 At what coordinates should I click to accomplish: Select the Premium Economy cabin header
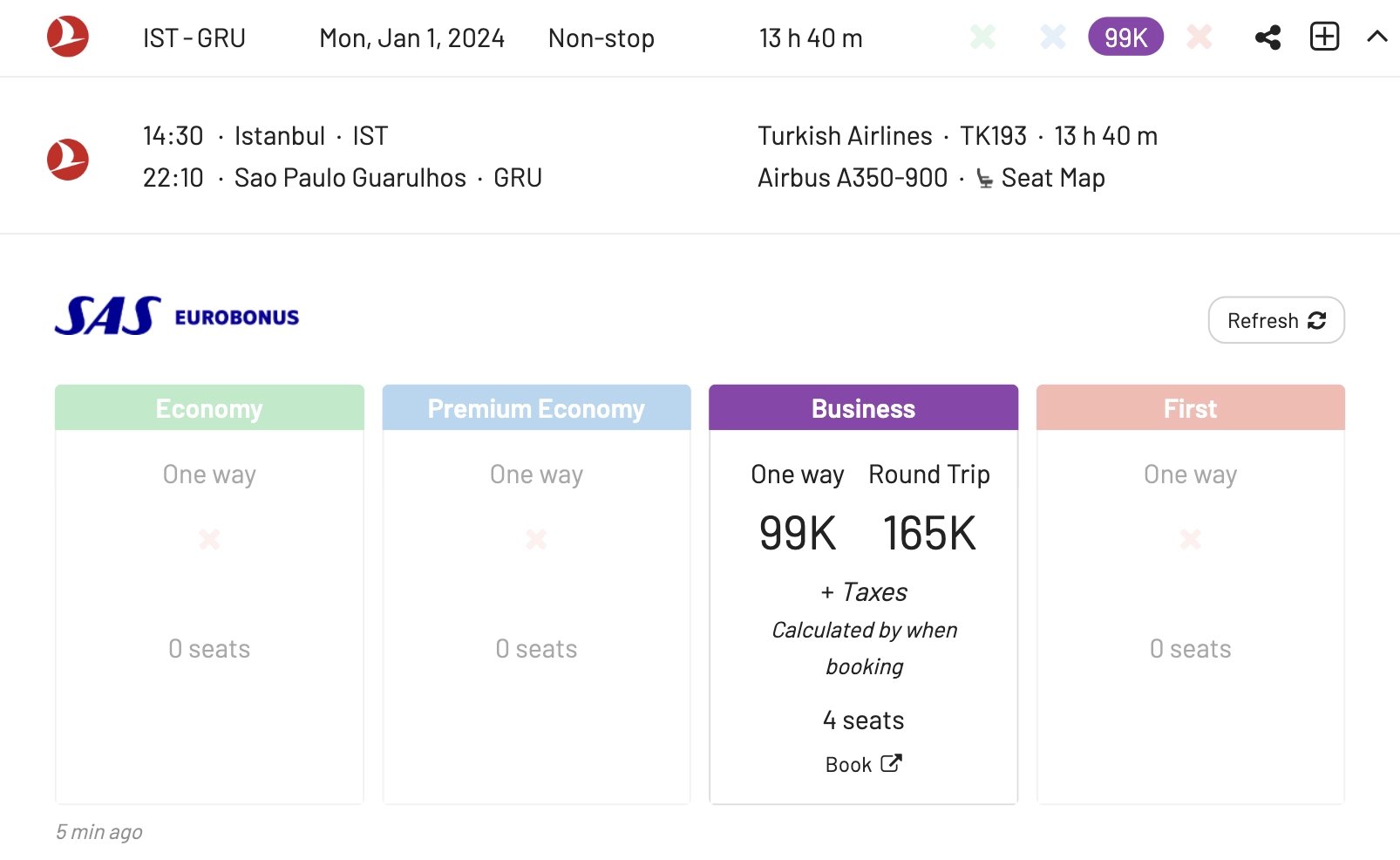click(536, 407)
